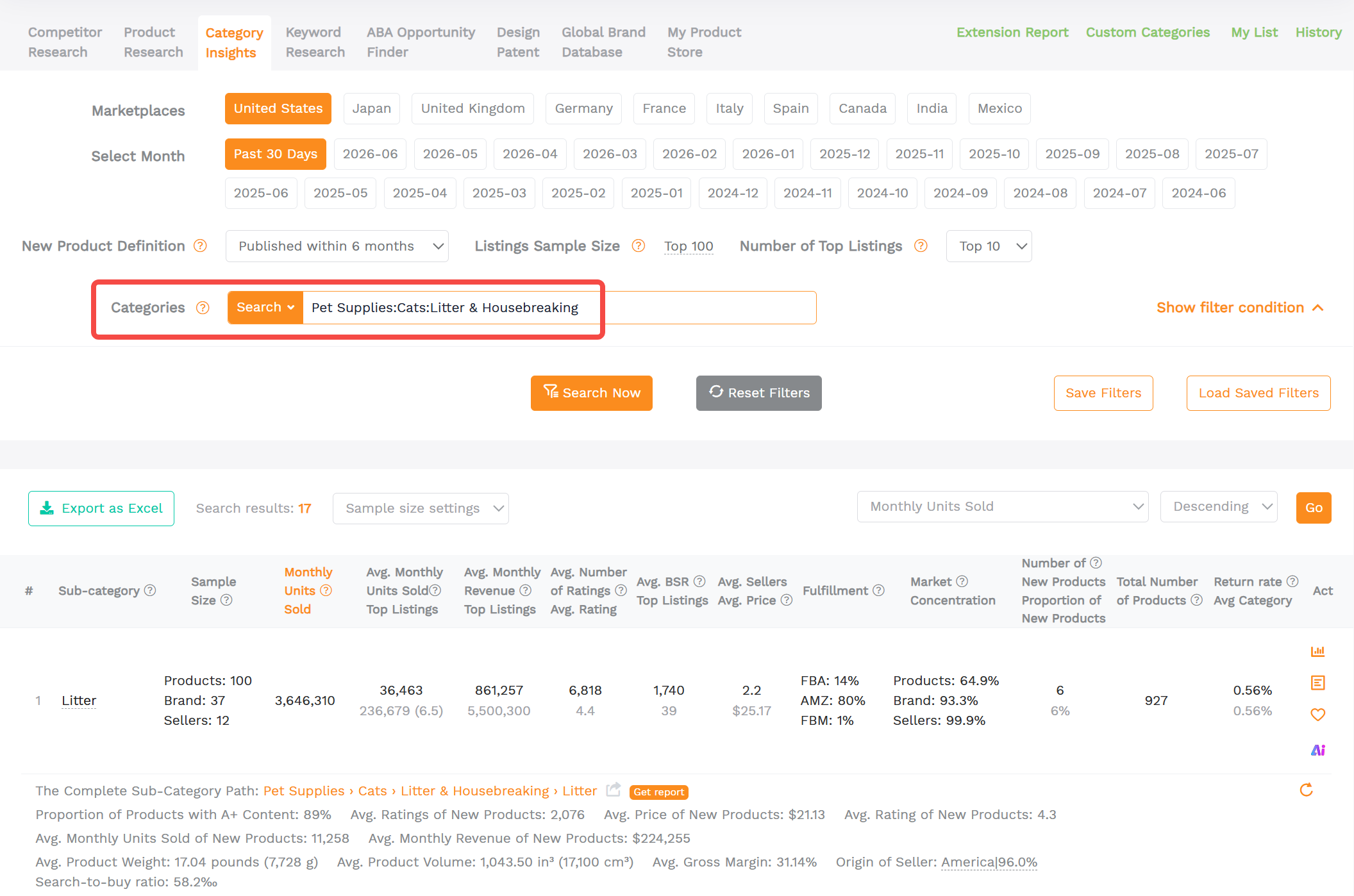Open share icon next to Litter path

tap(614, 790)
